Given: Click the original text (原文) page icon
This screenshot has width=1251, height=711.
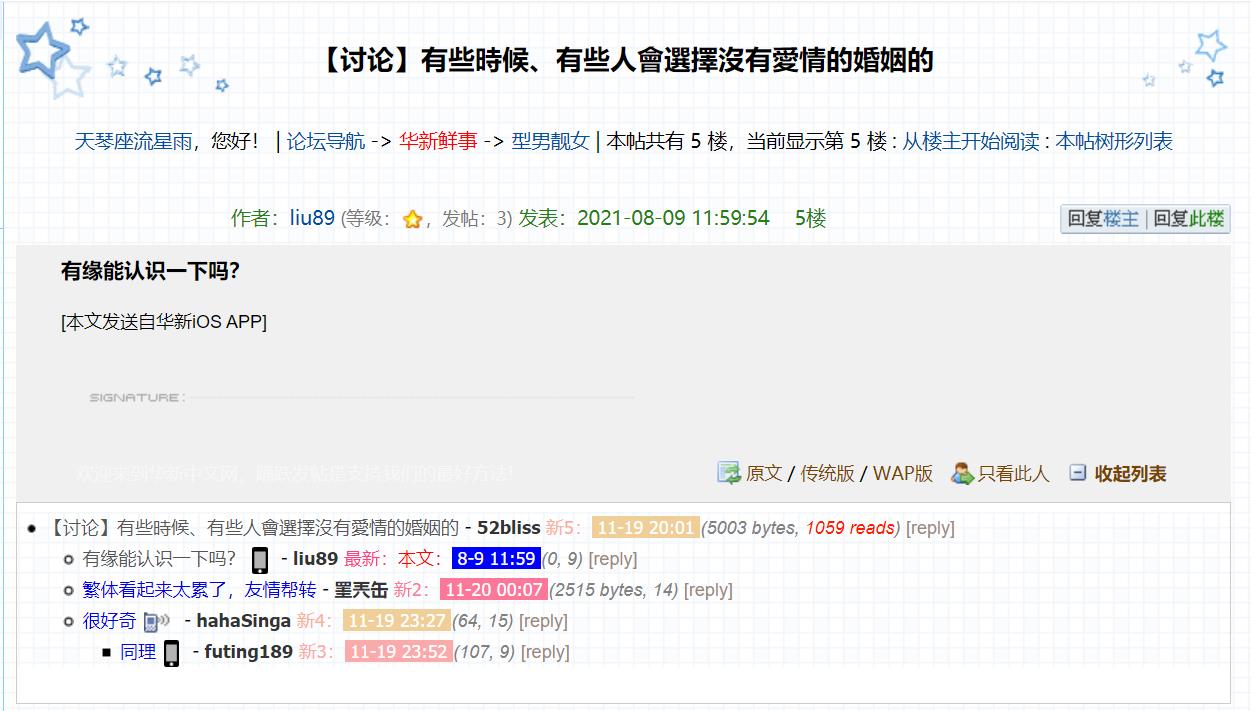Looking at the screenshot, I should tap(729, 473).
